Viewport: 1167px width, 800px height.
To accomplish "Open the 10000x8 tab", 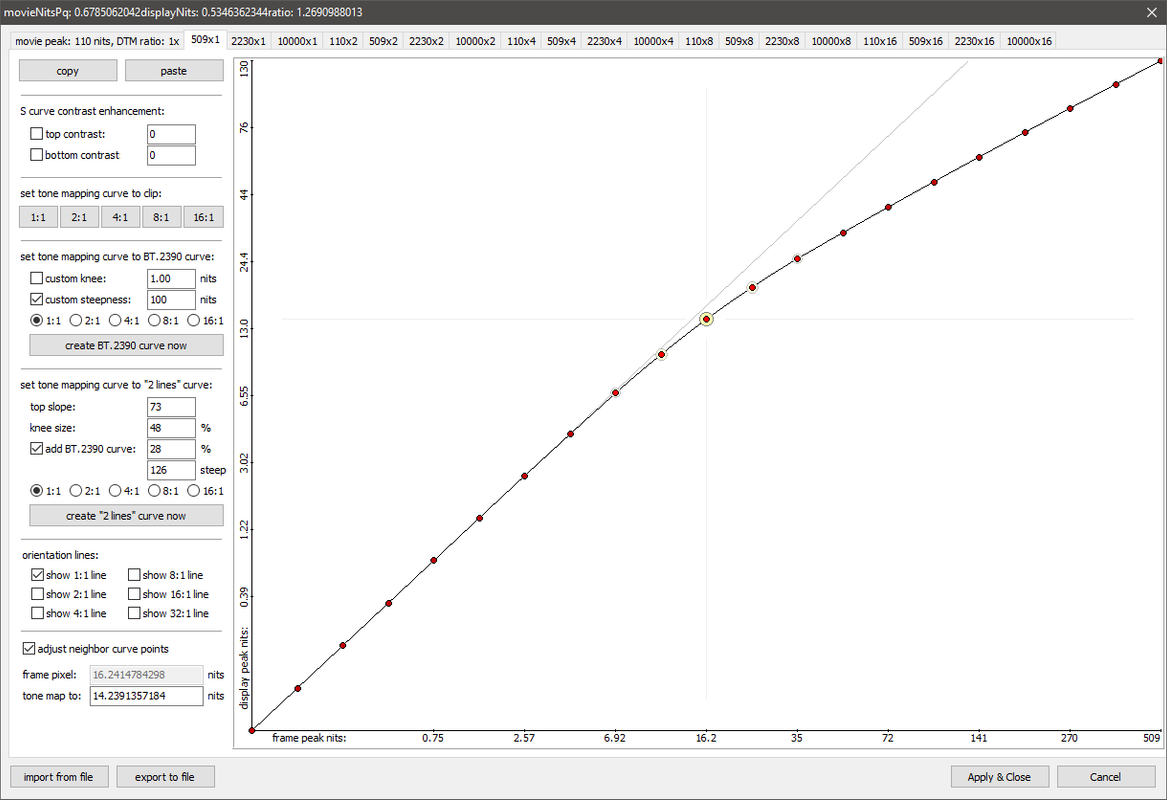I will tap(831, 41).
